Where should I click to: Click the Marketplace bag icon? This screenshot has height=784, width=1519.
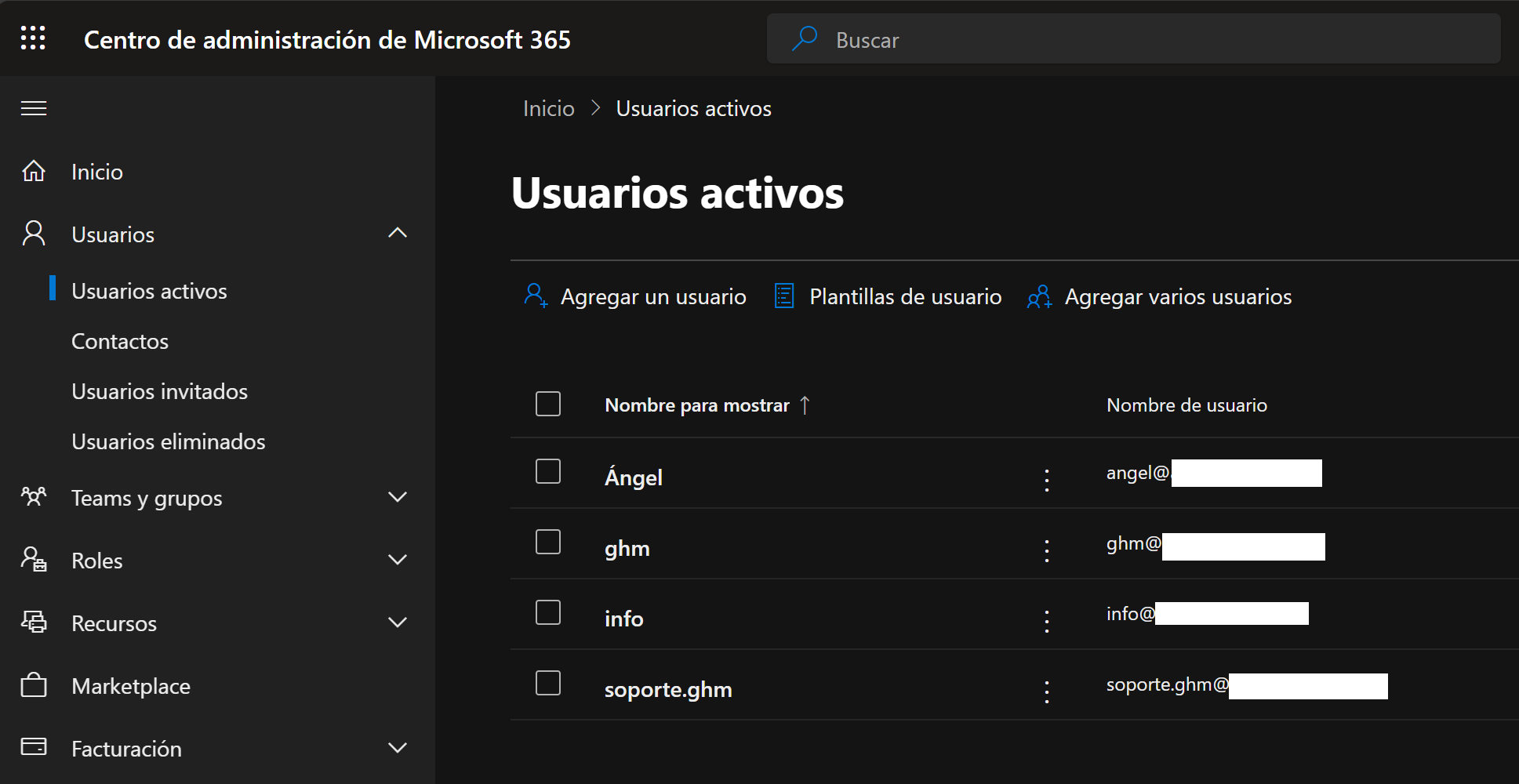[x=34, y=685]
